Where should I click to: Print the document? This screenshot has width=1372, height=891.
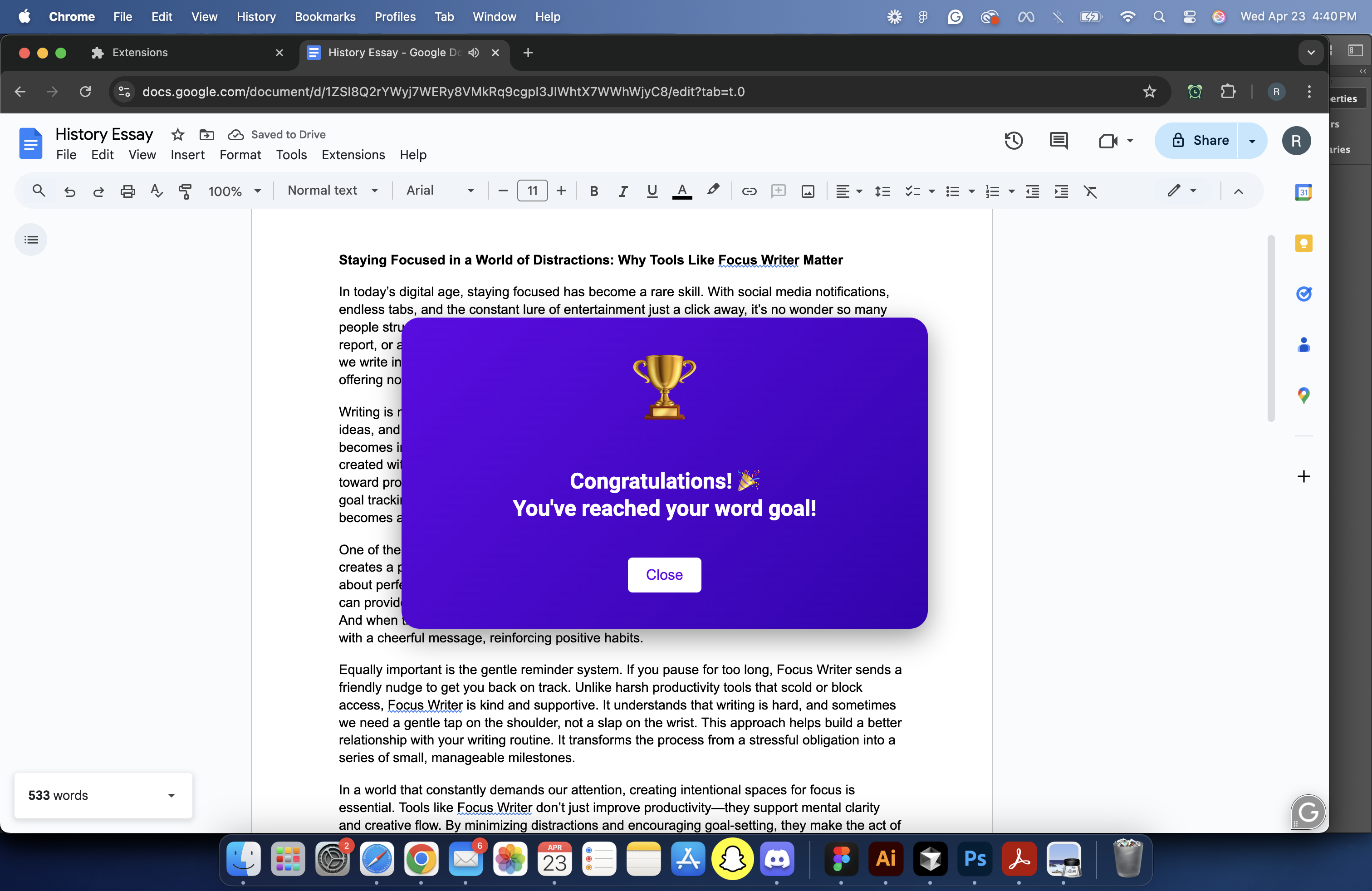click(x=127, y=191)
